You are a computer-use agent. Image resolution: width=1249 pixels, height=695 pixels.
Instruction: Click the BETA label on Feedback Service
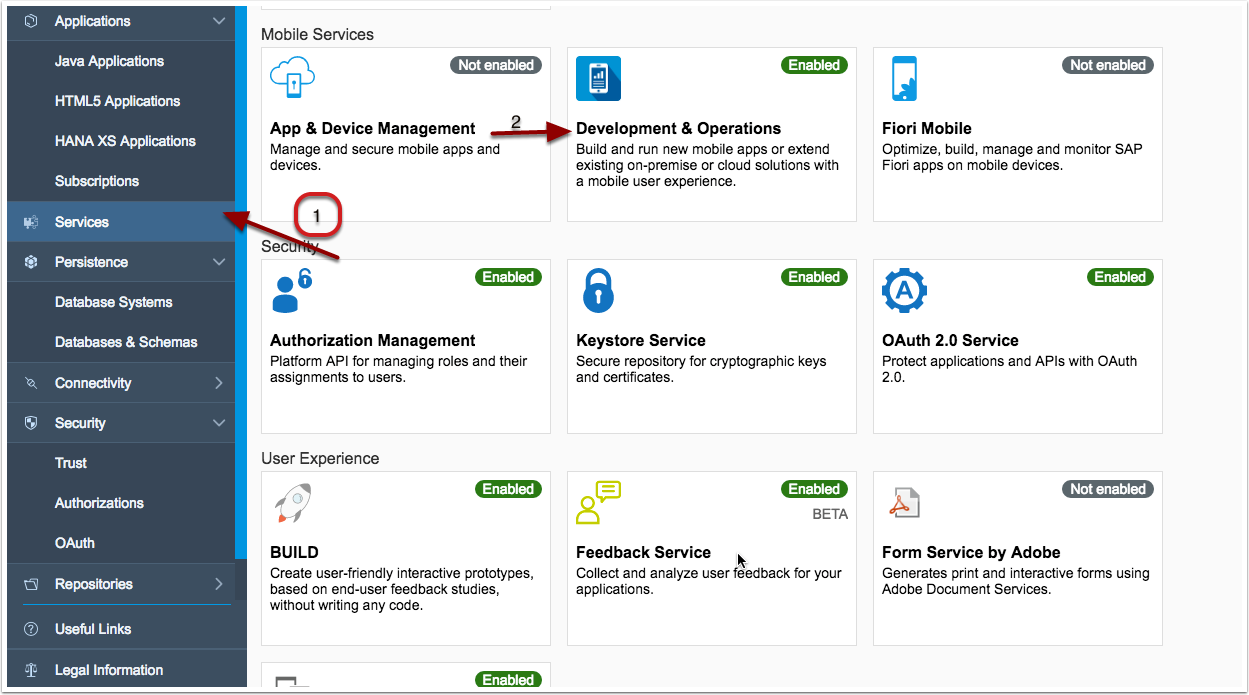[830, 514]
